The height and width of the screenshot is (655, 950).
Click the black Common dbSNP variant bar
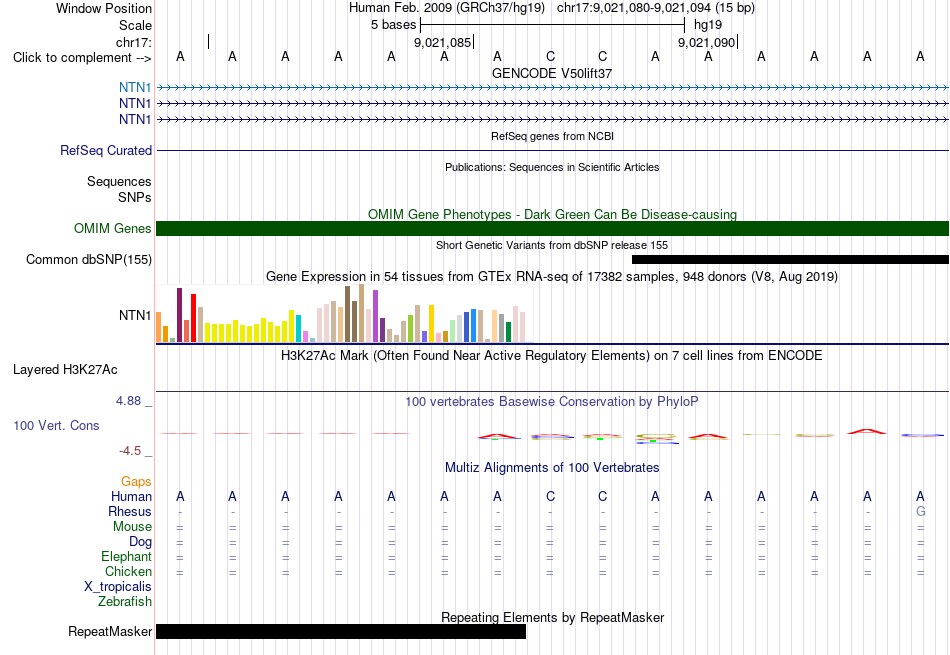[x=790, y=259]
